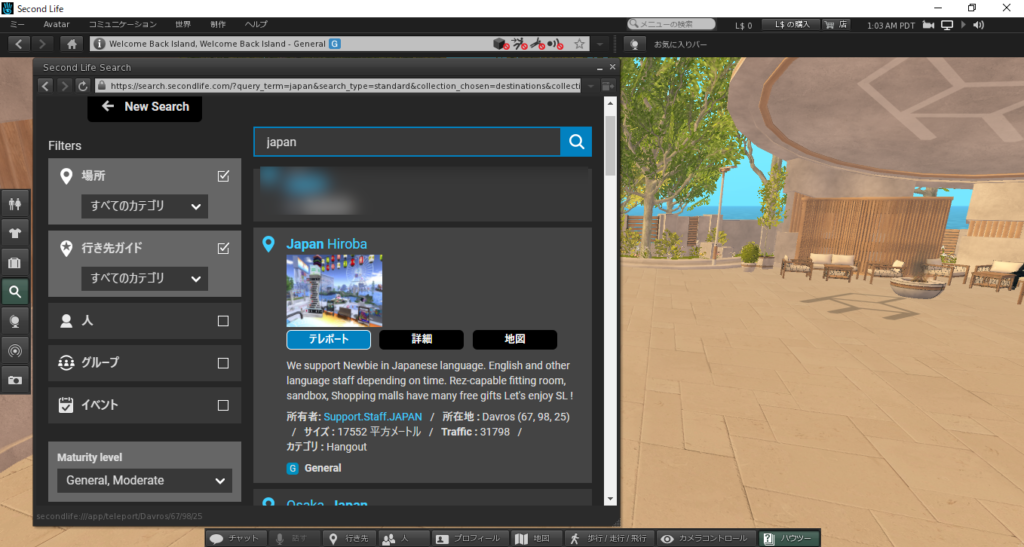Screen dimensions: 1024x547
Task: Open the search browser URL history dropdown
Action: coord(590,86)
